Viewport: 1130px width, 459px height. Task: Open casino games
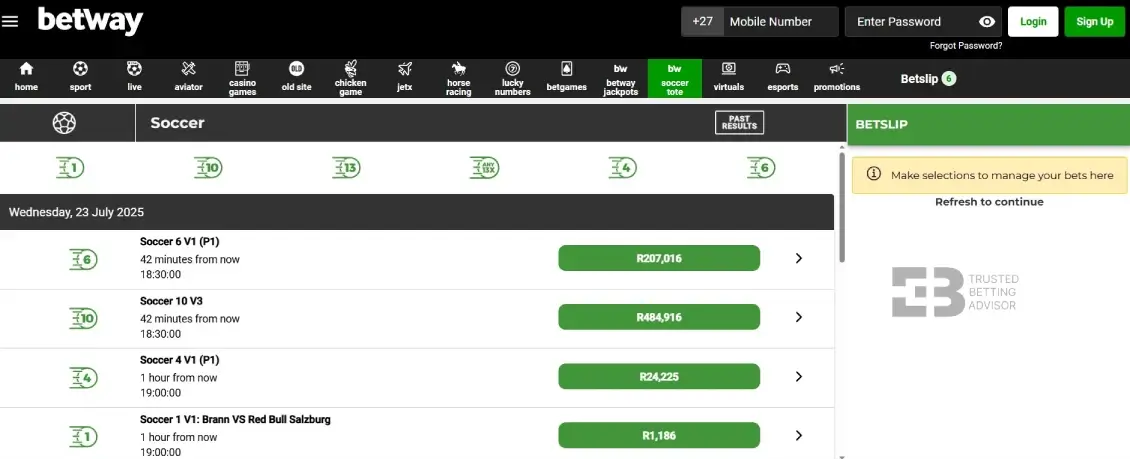tap(242, 78)
